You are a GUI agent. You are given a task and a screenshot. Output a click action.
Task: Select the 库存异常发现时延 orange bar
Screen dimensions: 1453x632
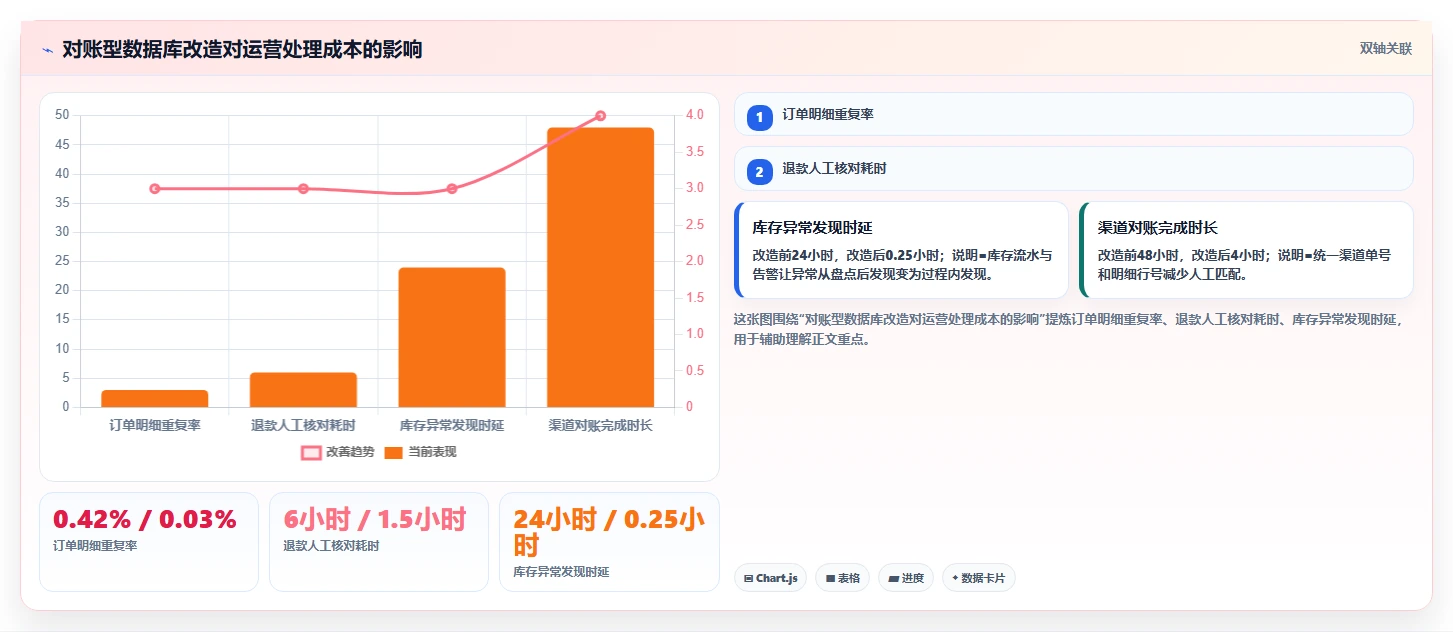(452, 337)
